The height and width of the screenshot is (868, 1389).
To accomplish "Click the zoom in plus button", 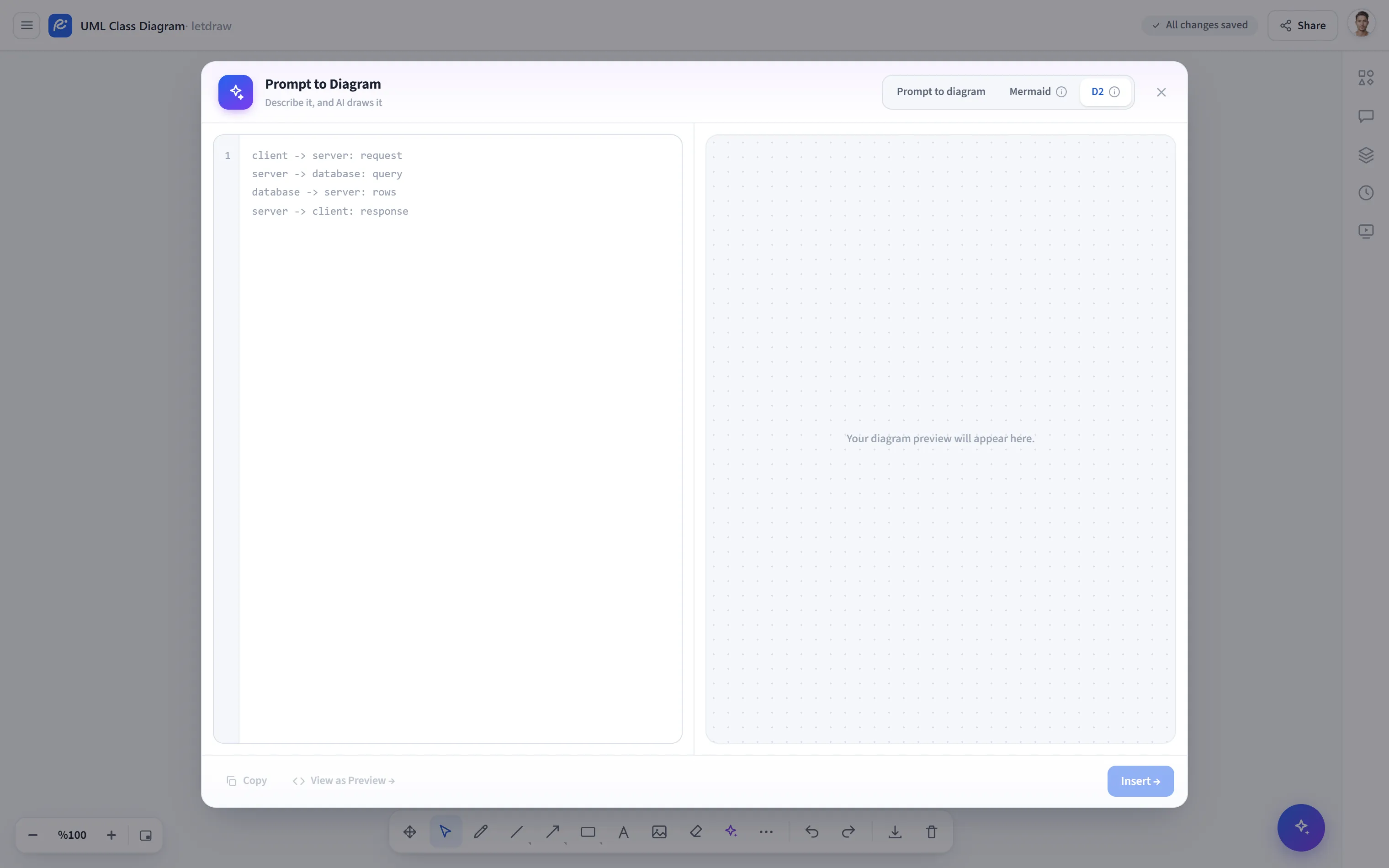I will pos(111,835).
